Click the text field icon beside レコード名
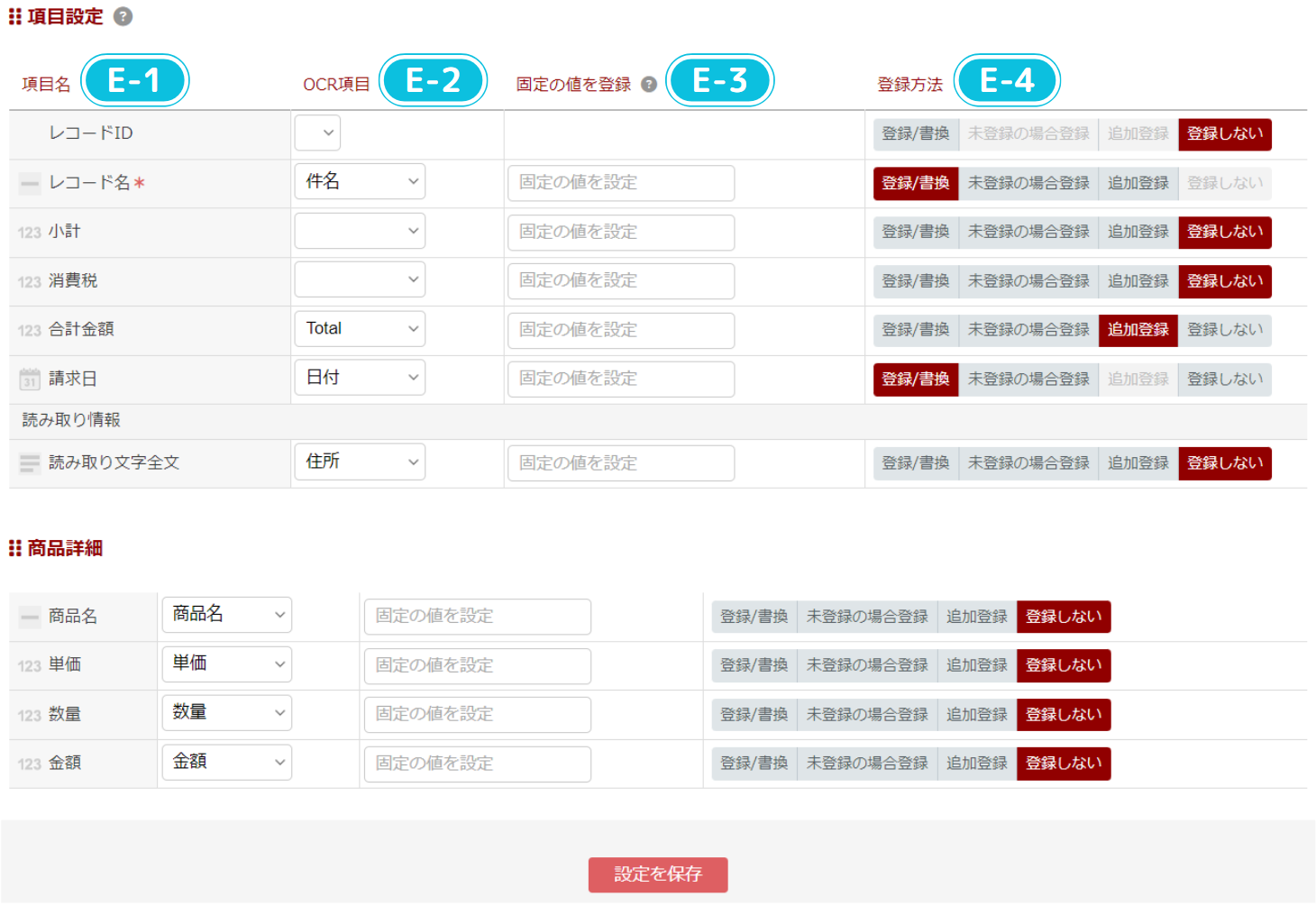This screenshot has width=1316, height=906. click(x=30, y=184)
